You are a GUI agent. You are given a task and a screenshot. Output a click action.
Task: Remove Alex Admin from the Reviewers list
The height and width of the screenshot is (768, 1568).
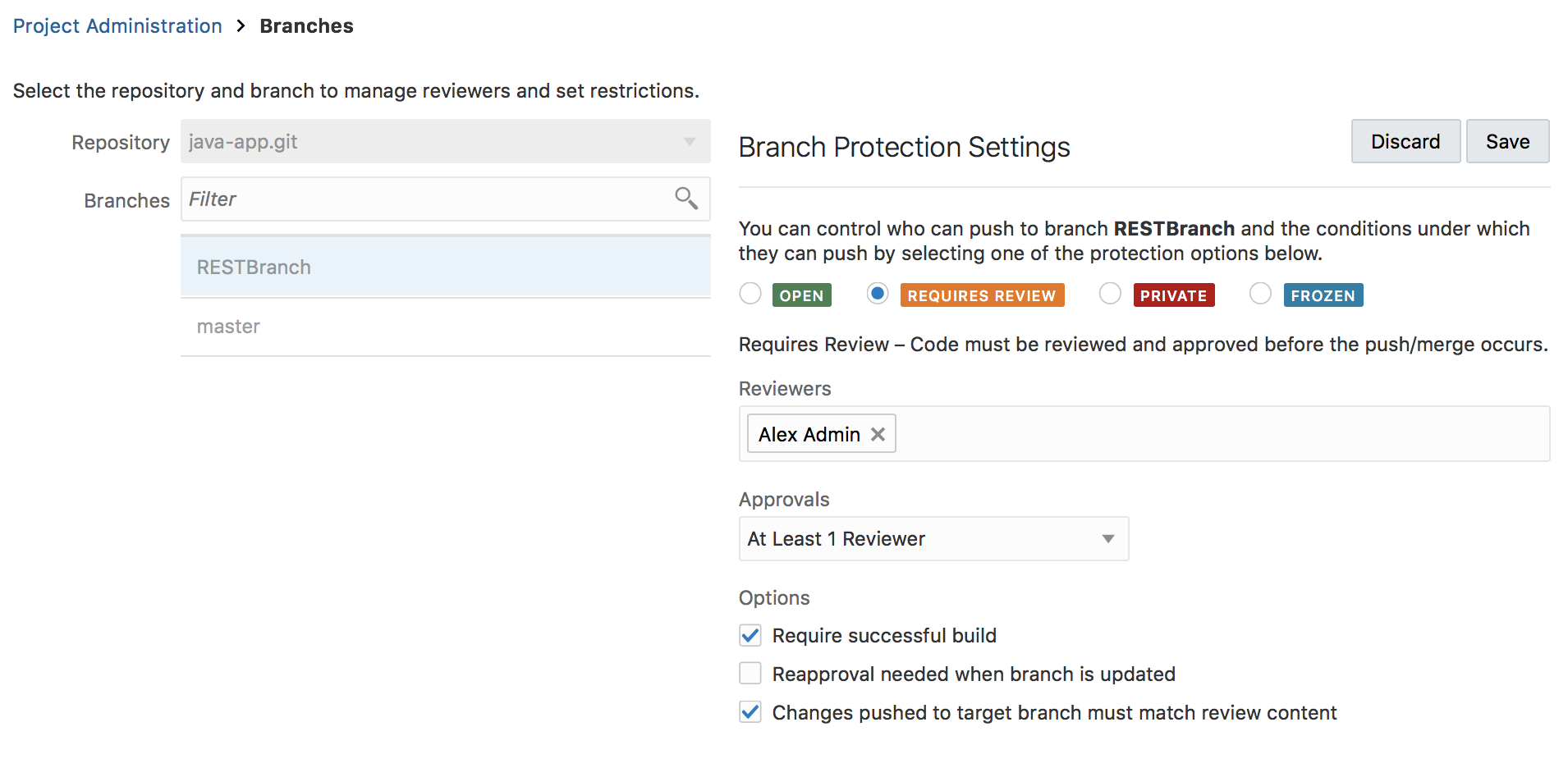877,433
